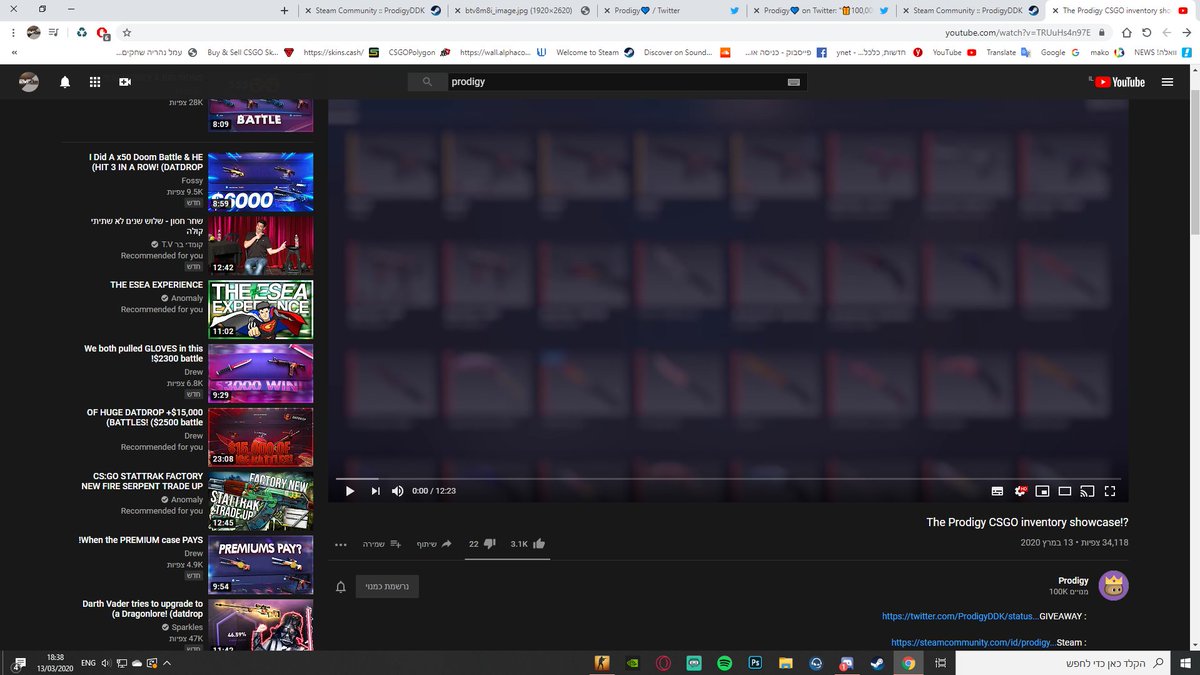Image resolution: width=1200 pixels, height=675 pixels.
Task: Open YouTube hamburger guide menu
Action: (x=1167, y=82)
